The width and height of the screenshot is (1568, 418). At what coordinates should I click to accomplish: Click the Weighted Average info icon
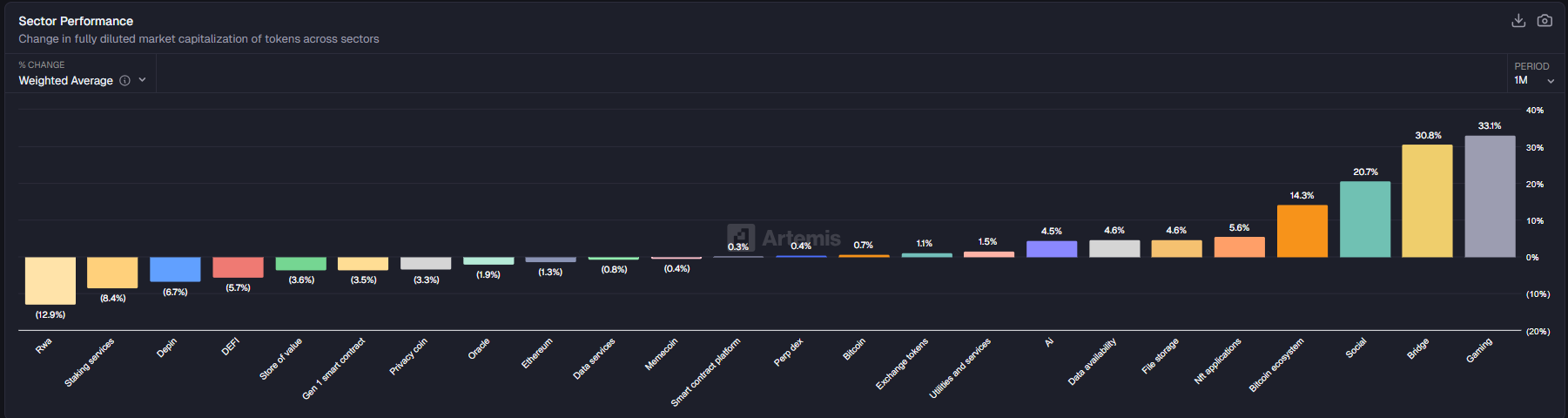point(125,81)
